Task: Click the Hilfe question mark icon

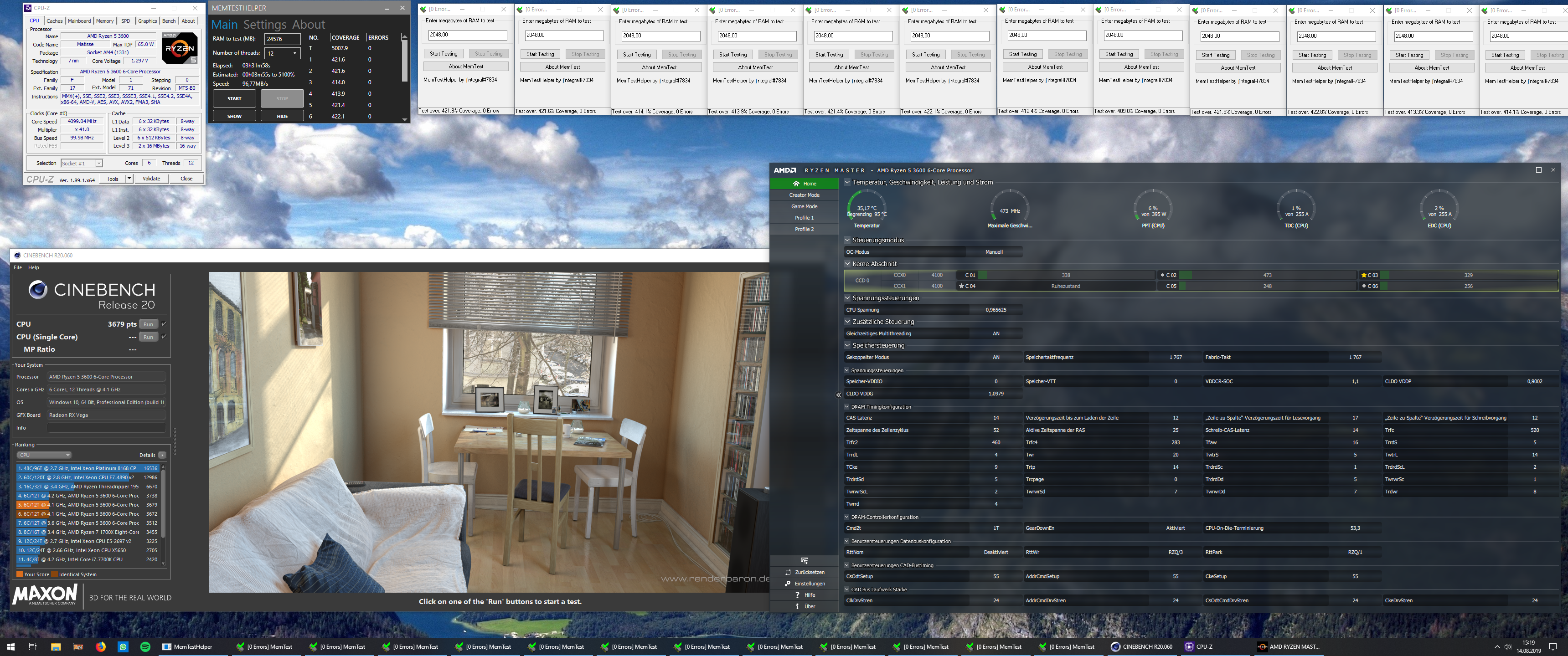Action: (x=797, y=595)
